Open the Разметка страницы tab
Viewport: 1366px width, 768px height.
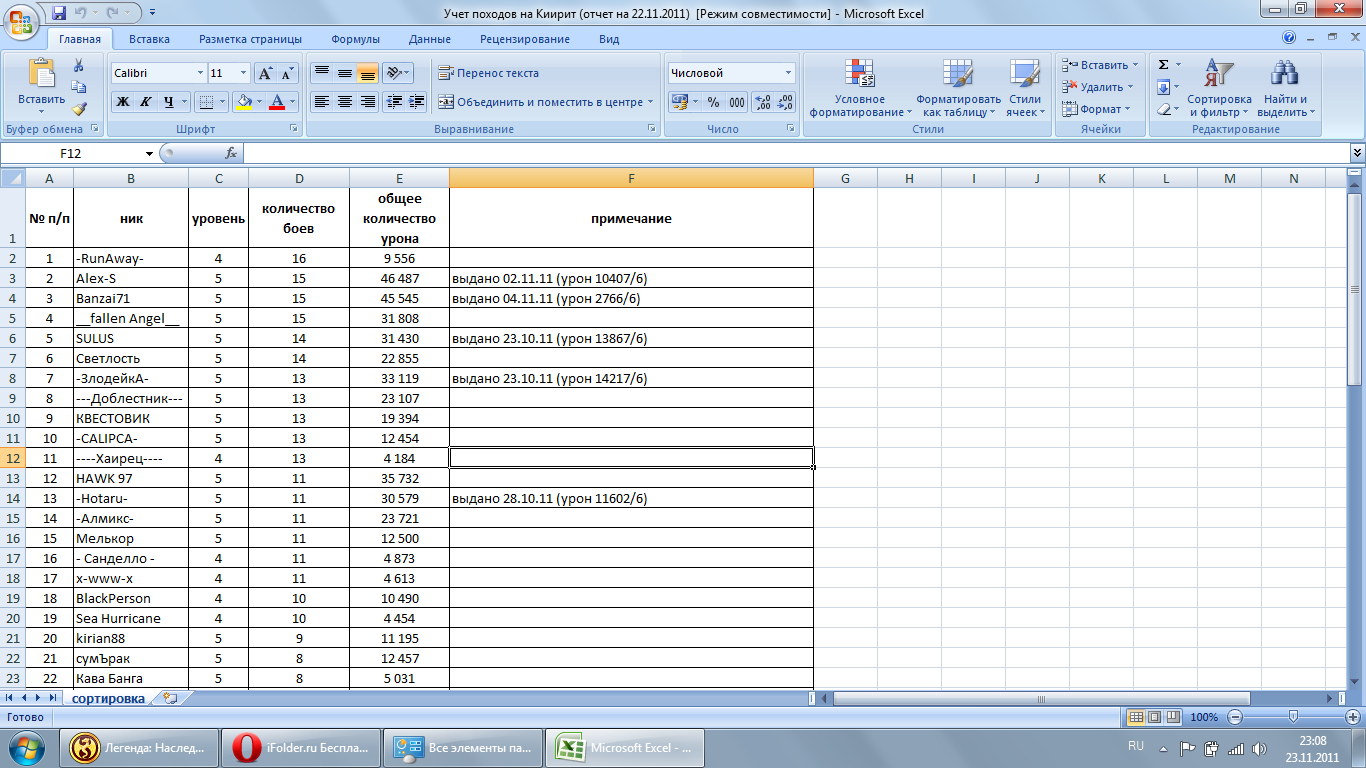coord(250,39)
